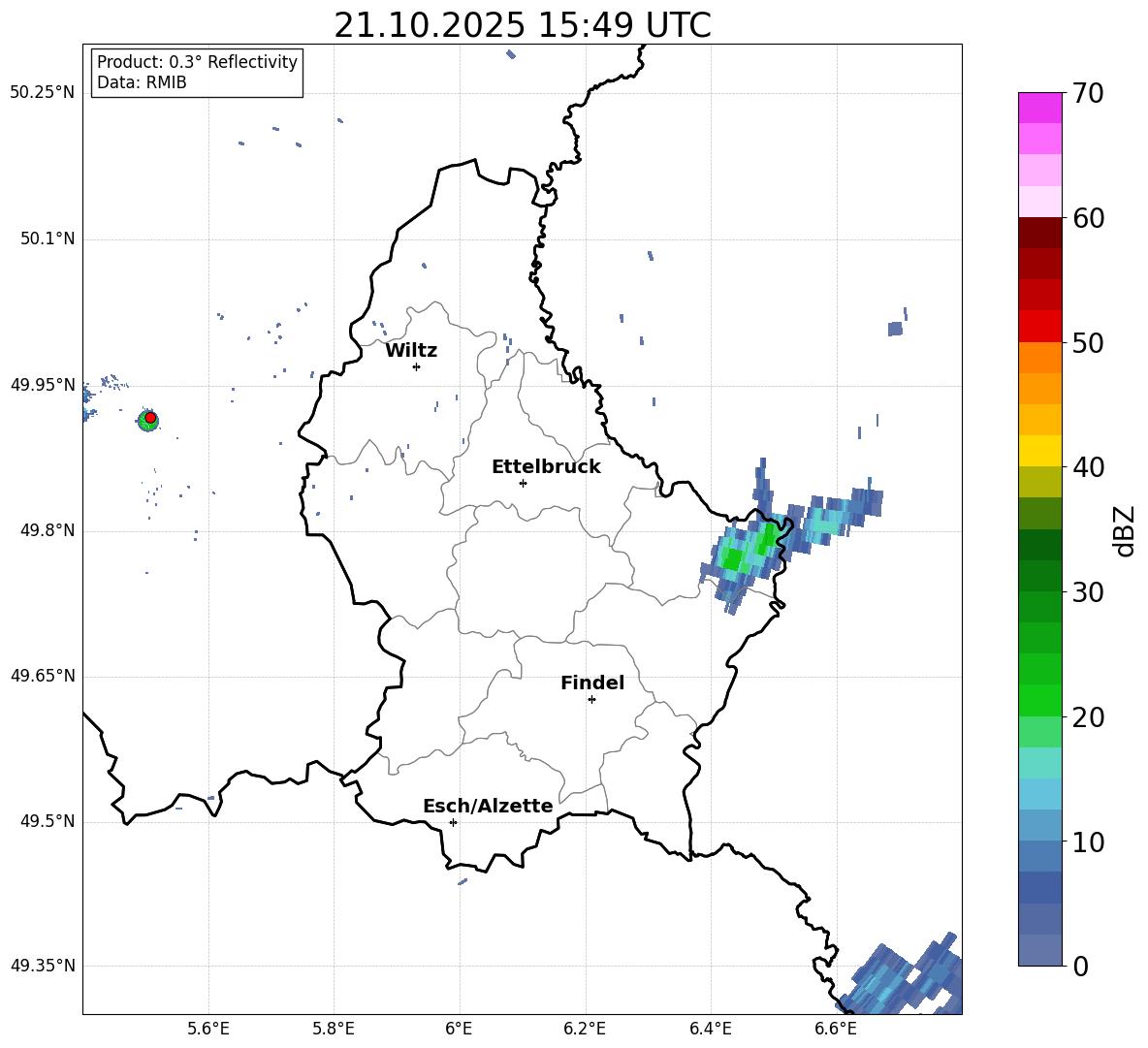This screenshot has width=1148, height=1048.
Task: Click the Findel city label
Action: click(592, 683)
